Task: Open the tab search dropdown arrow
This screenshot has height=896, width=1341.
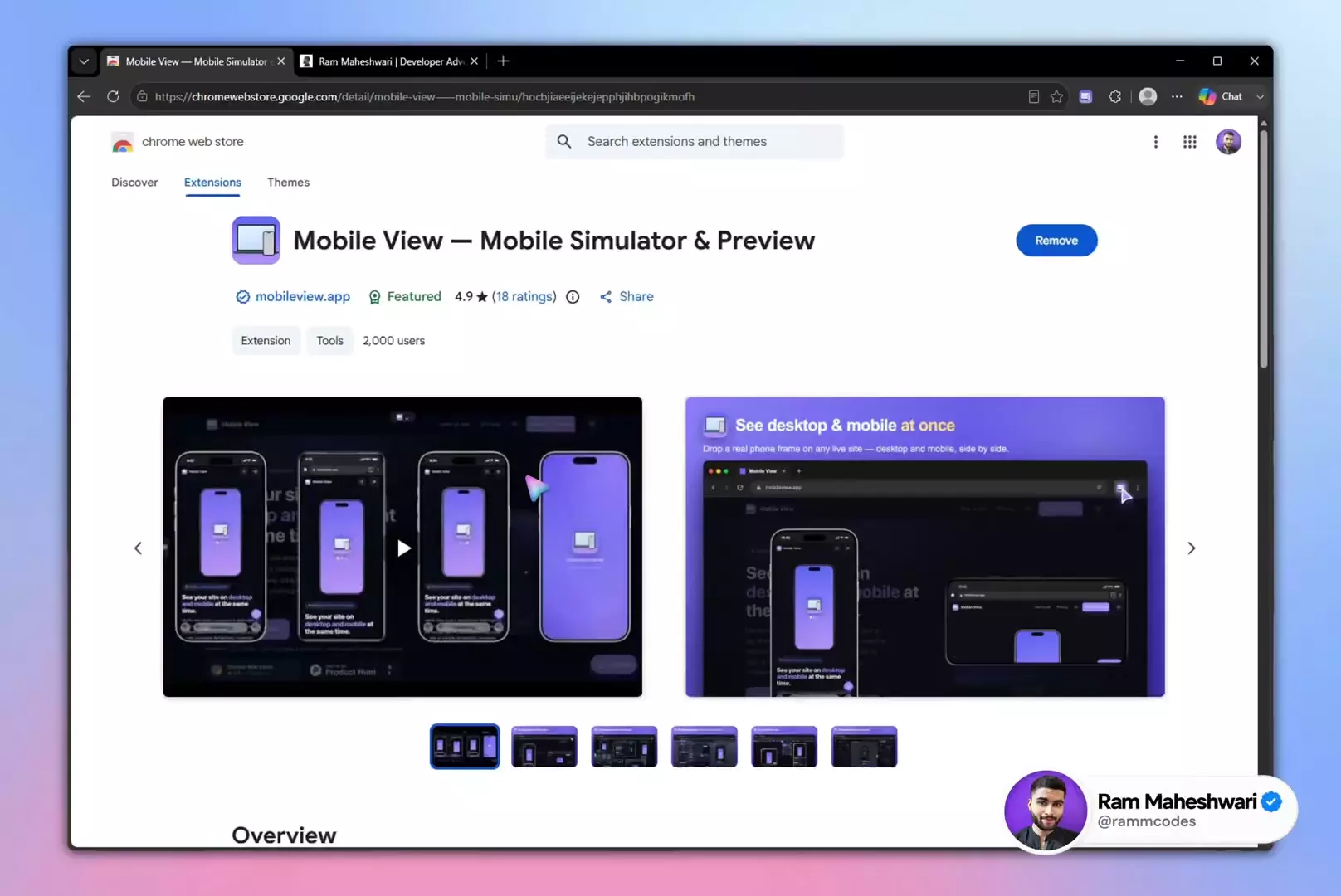Action: tap(84, 61)
